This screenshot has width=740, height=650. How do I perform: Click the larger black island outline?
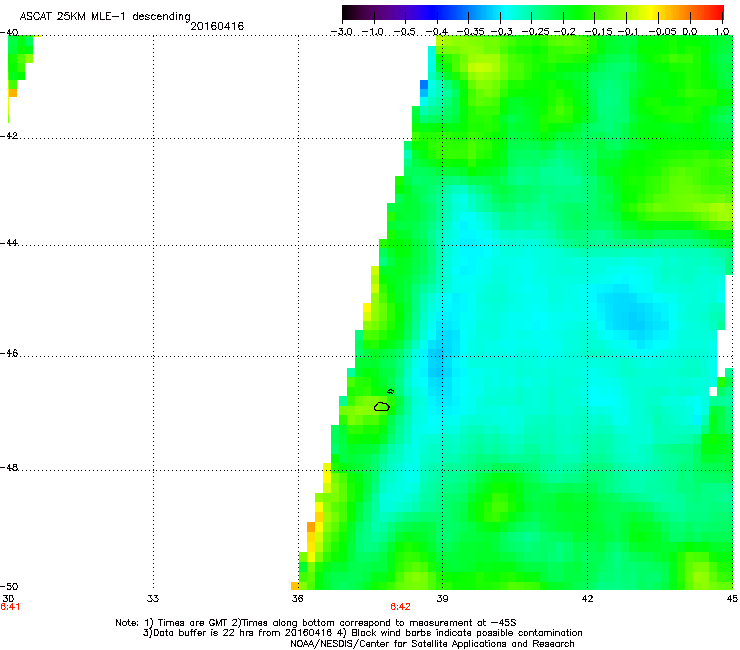pos(382,406)
